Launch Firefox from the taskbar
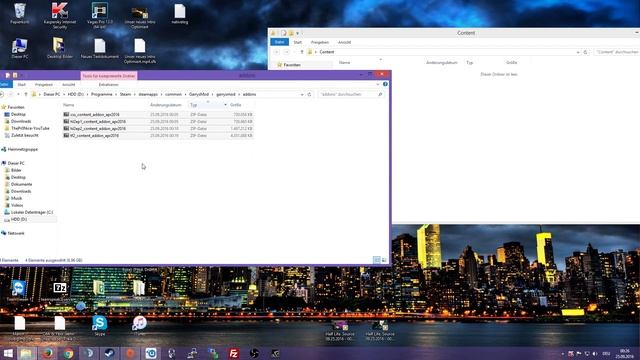Screen dimensions: 640x360 click(47, 353)
